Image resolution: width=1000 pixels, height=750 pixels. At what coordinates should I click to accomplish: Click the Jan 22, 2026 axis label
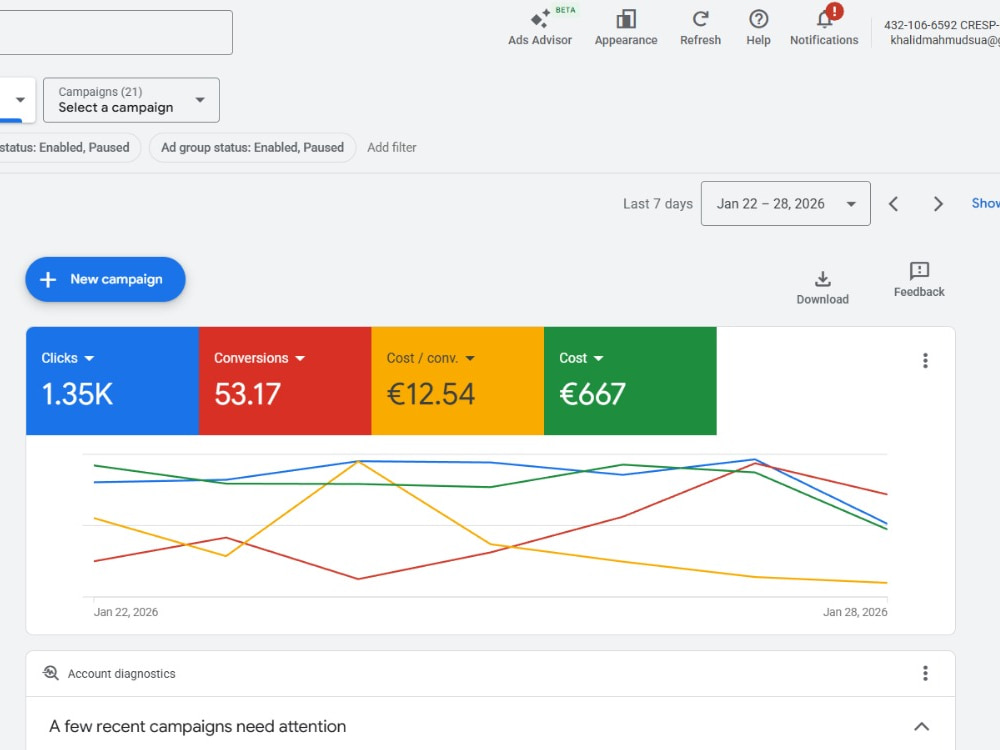126,612
